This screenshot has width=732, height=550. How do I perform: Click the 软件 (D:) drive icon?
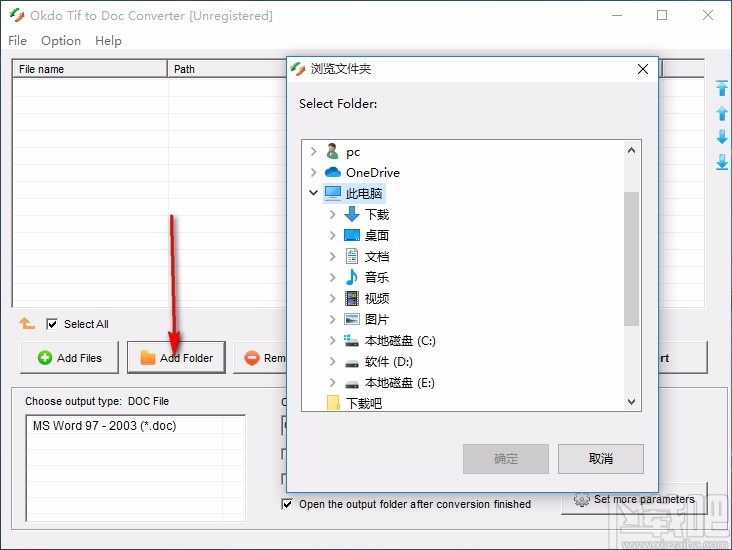tap(352, 363)
